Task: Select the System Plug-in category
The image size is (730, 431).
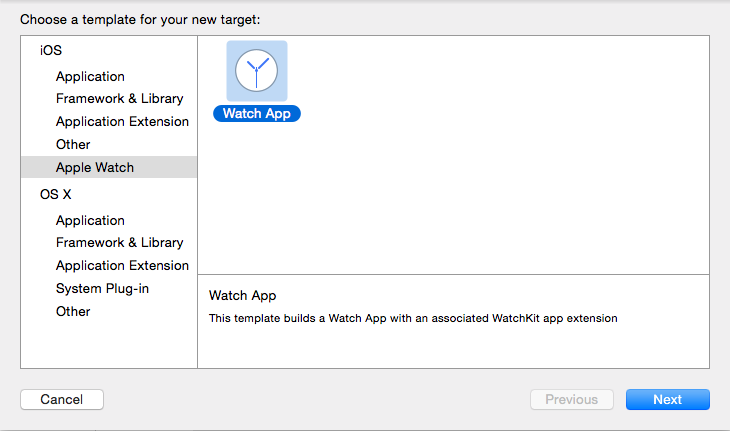Action: pos(100,289)
